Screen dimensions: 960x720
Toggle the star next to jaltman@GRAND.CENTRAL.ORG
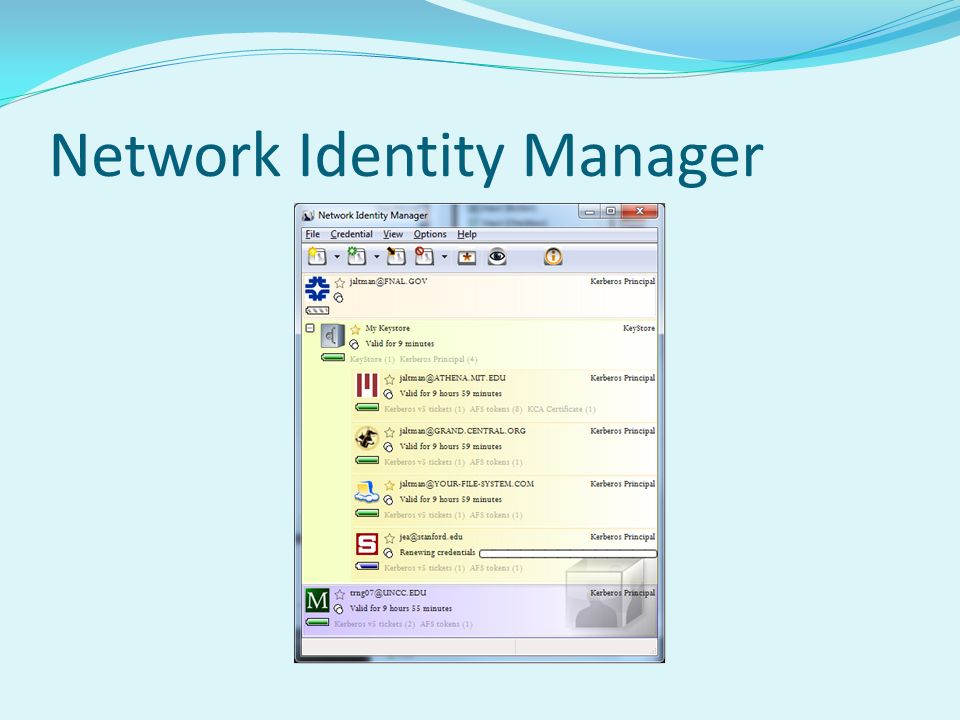(x=389, y=432)
